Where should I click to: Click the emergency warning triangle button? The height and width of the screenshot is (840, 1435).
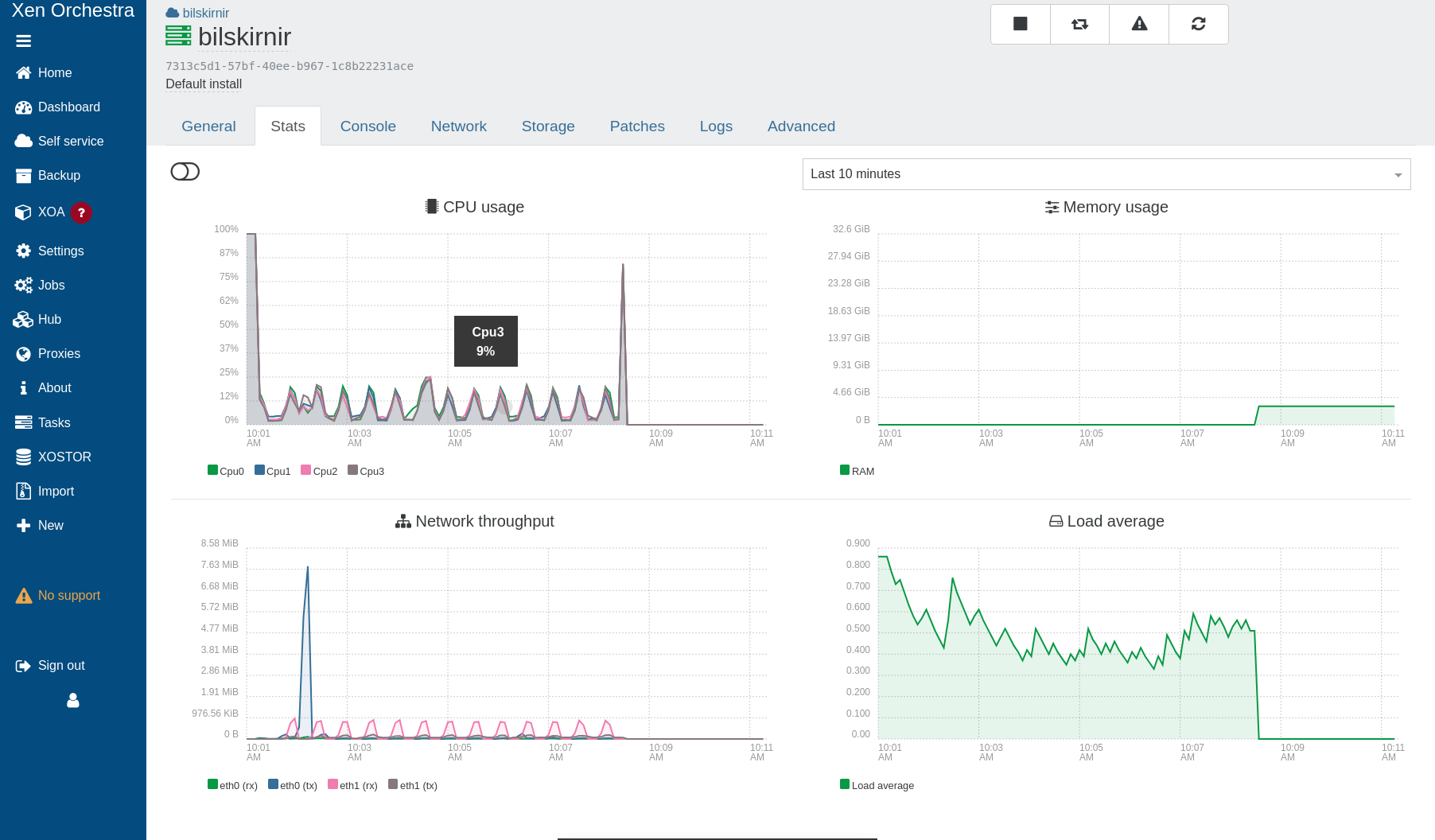[x=1139, y=24]
